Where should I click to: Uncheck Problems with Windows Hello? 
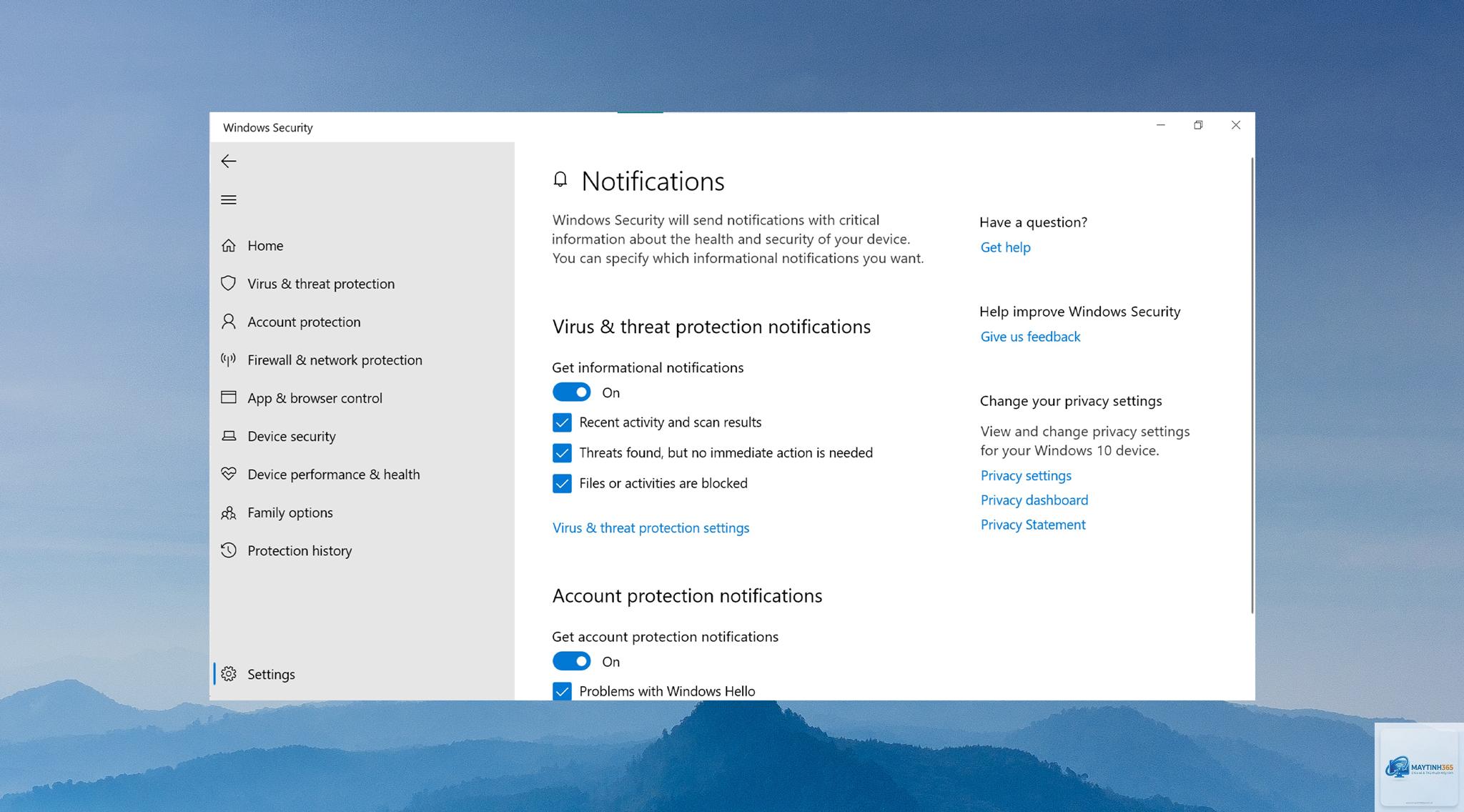tap(562, 691)
